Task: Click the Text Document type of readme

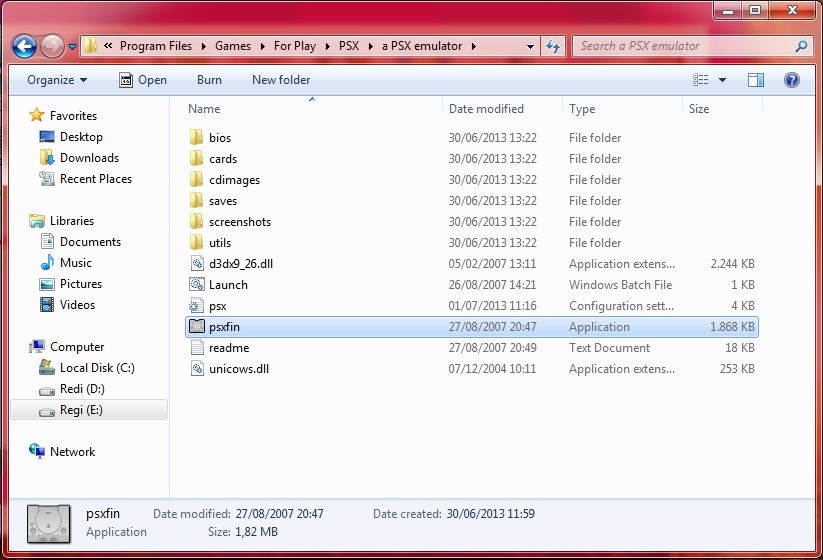Action: click(609, 347)
